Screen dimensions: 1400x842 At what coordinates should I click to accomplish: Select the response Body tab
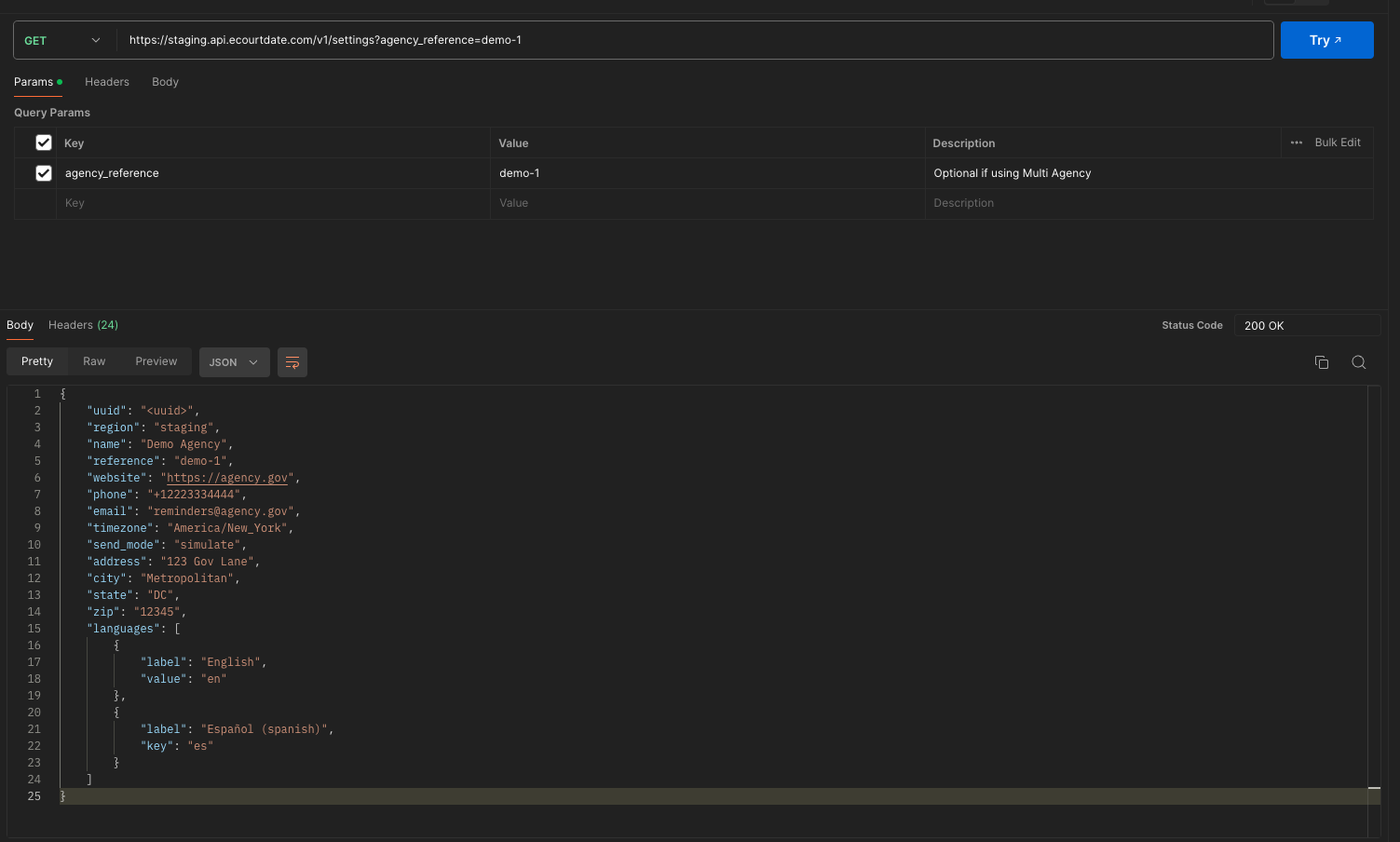click(20, 325)
